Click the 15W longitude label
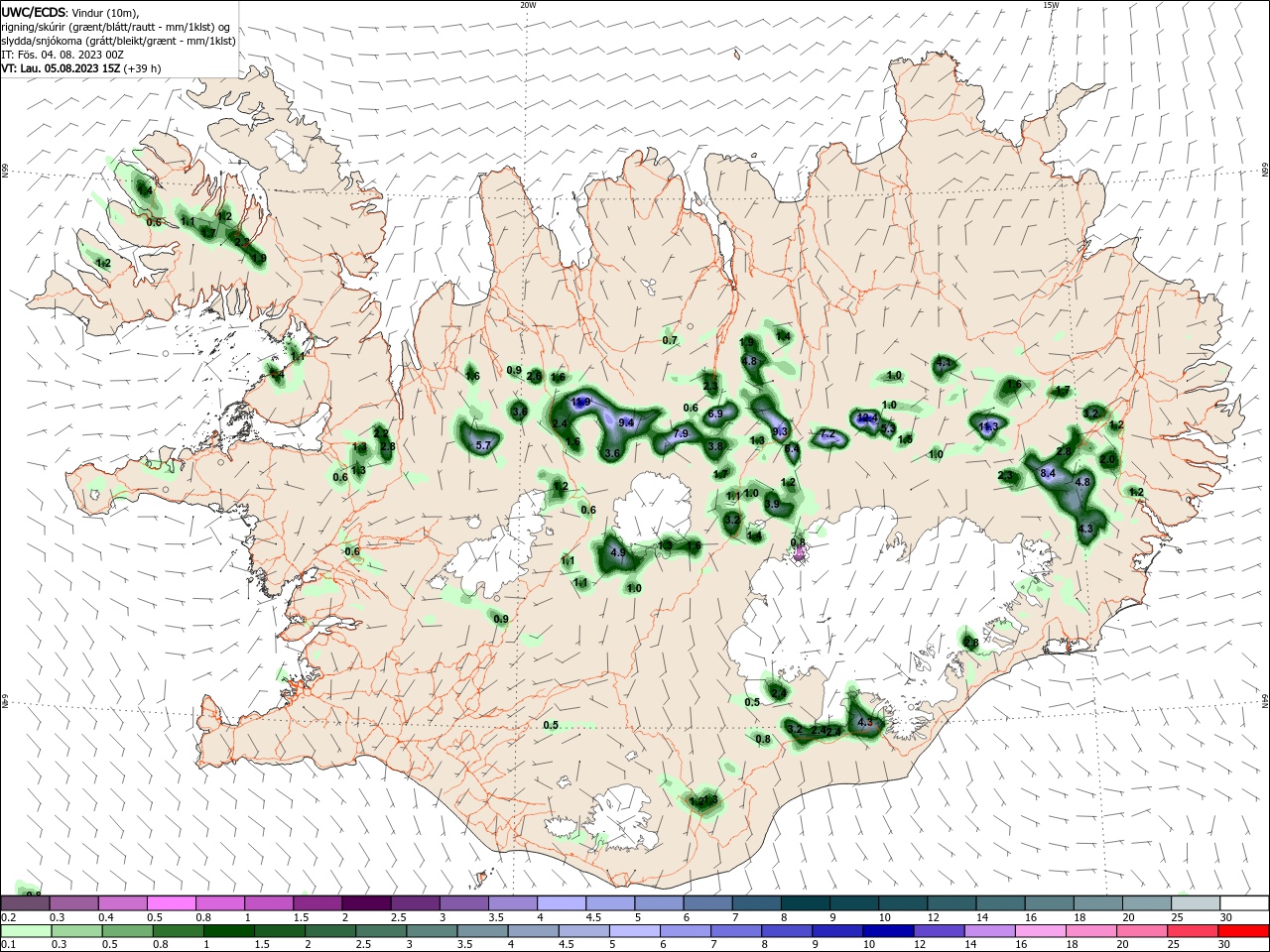This screenshot has width=1270, height=952. pos(1051,5)
